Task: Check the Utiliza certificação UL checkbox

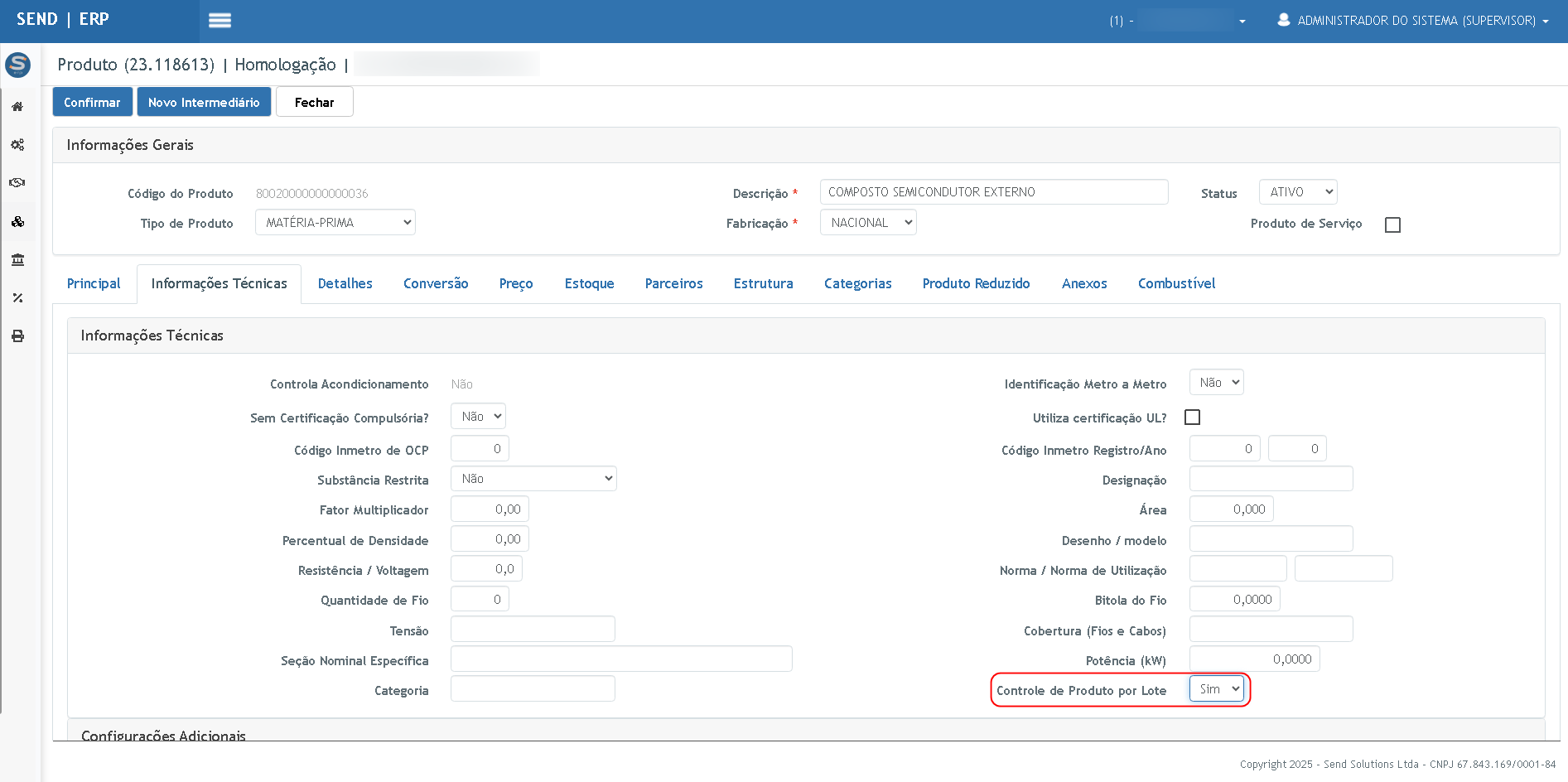Action: coord(1192,418)
